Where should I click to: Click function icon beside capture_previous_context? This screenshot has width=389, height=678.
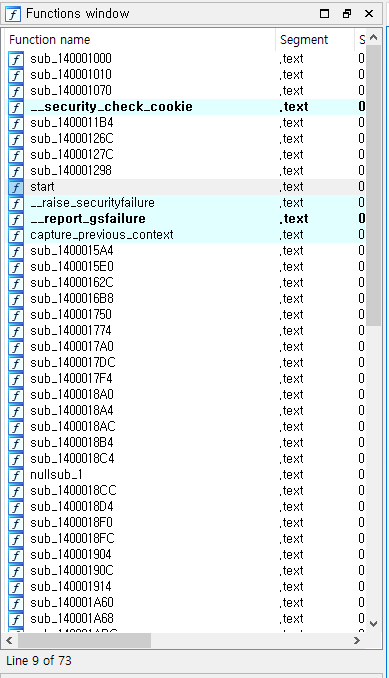(16, 235)
